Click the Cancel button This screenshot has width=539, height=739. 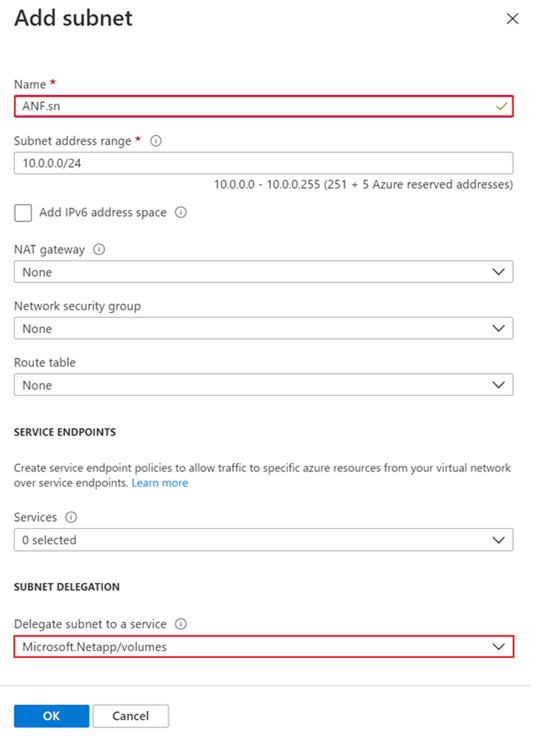(x=131, y=716)
